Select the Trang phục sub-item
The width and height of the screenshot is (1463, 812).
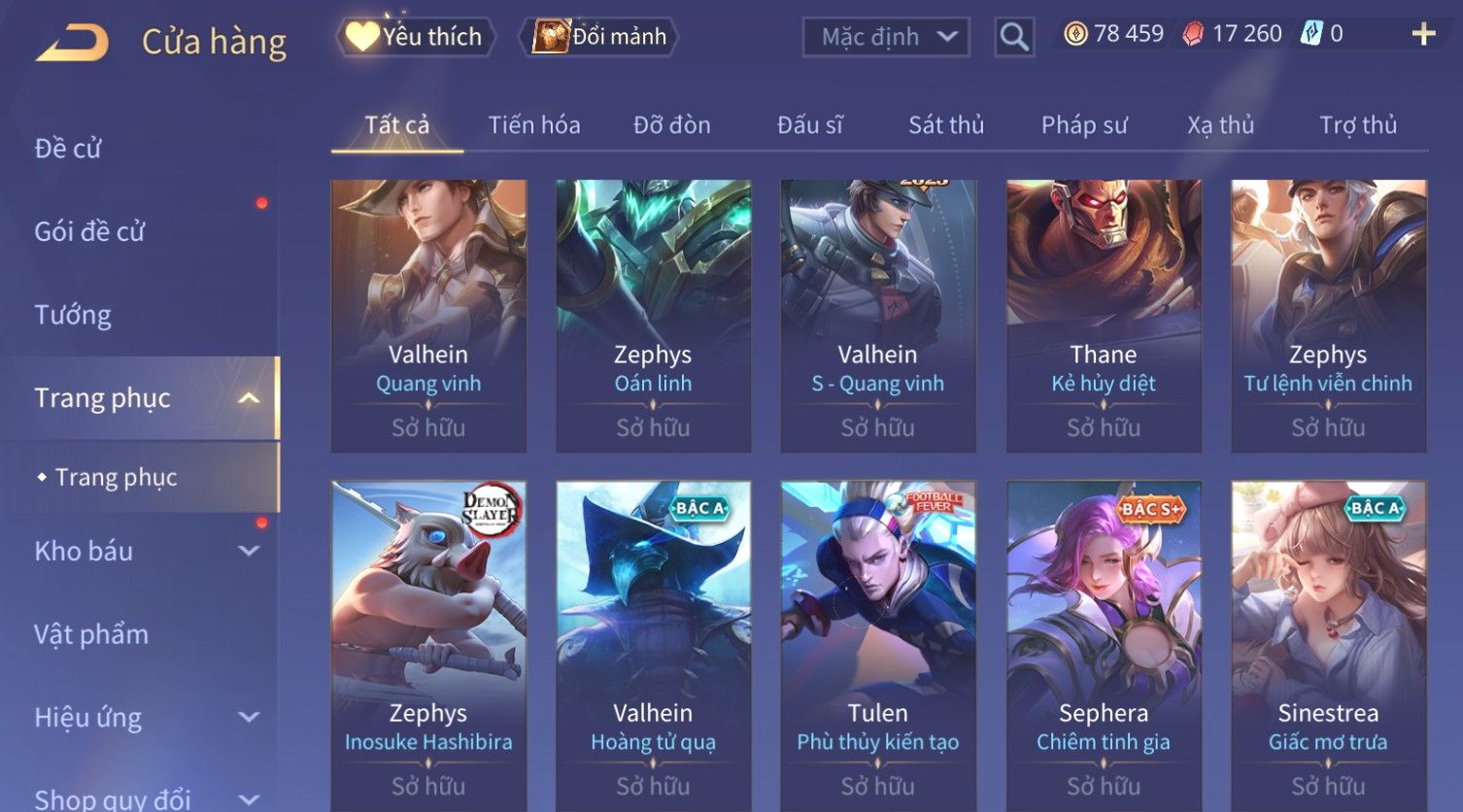click(x=116, y=477)
